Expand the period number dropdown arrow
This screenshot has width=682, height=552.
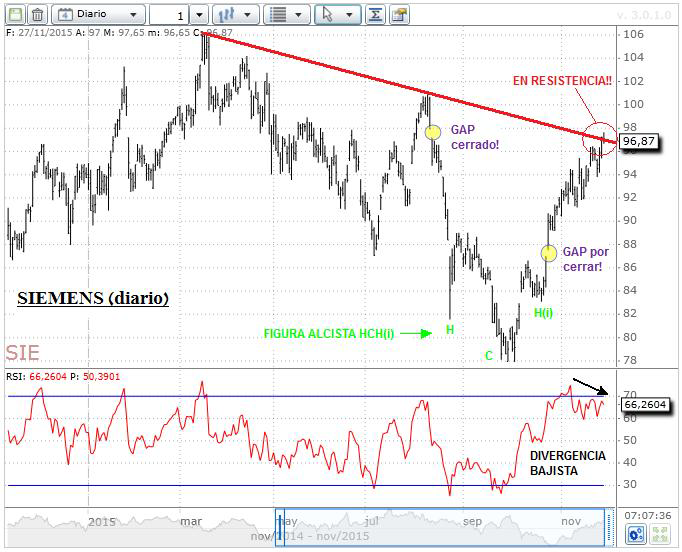pos(198,15)
